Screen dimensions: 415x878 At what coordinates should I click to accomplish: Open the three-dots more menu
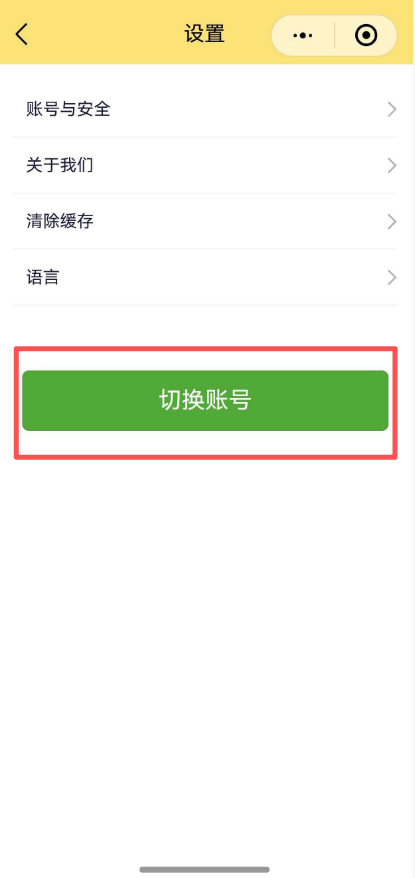coord(303,35)
